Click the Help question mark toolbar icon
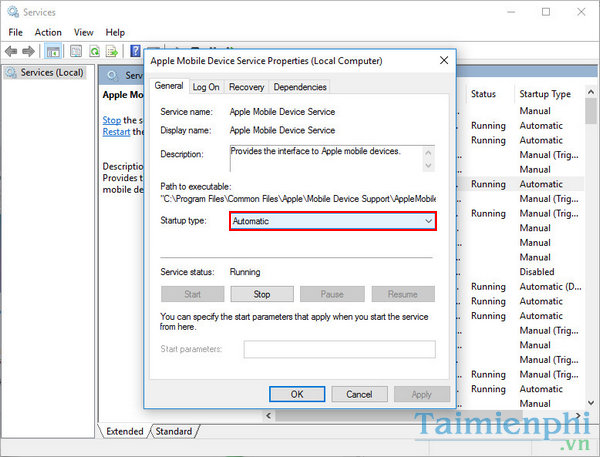Screen dimensions: 600x457 click(135, 51)
